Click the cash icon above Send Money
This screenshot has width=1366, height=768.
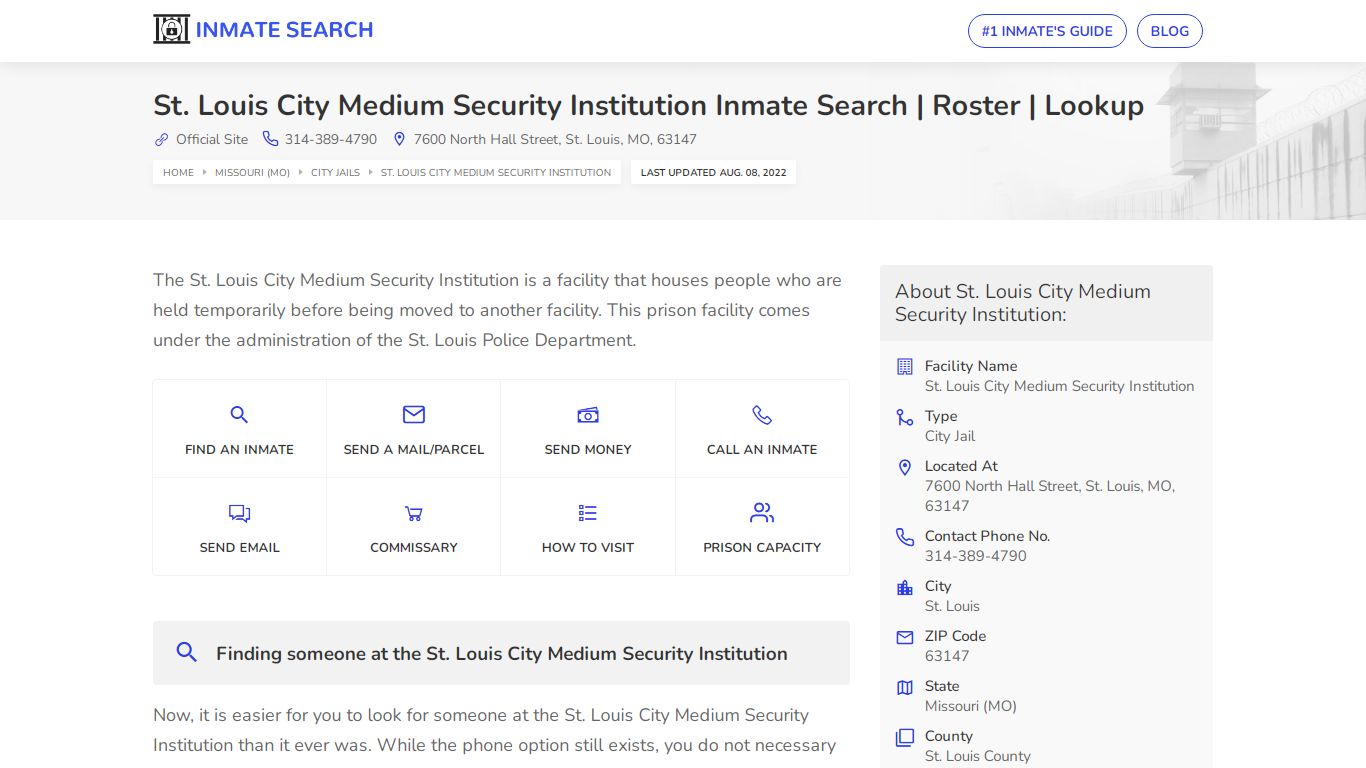tap(588, 414)
